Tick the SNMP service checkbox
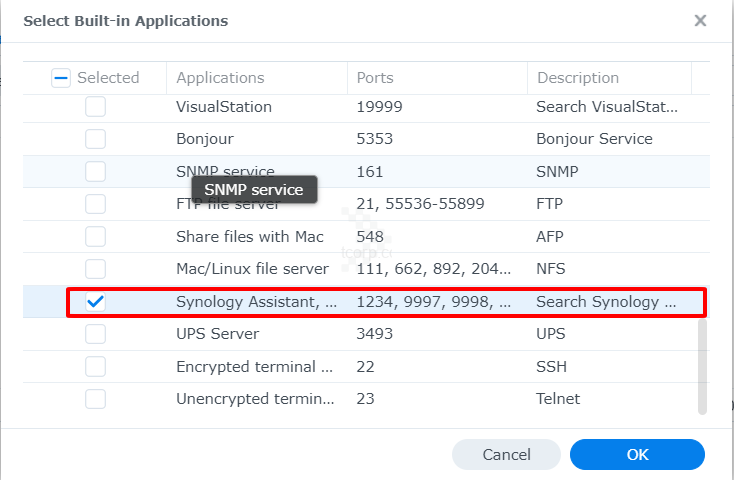The width and height of the screenshot is (734, 480). tap(95, 172)
